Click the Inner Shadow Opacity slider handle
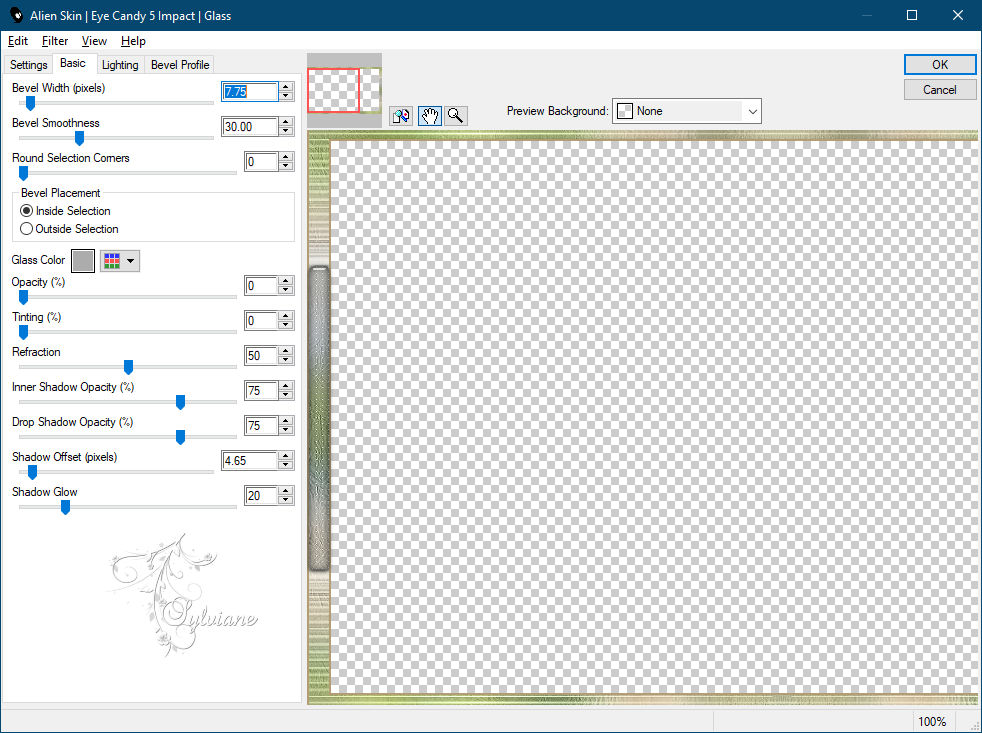Screen dimensions: 982x733 click(180, 402)
